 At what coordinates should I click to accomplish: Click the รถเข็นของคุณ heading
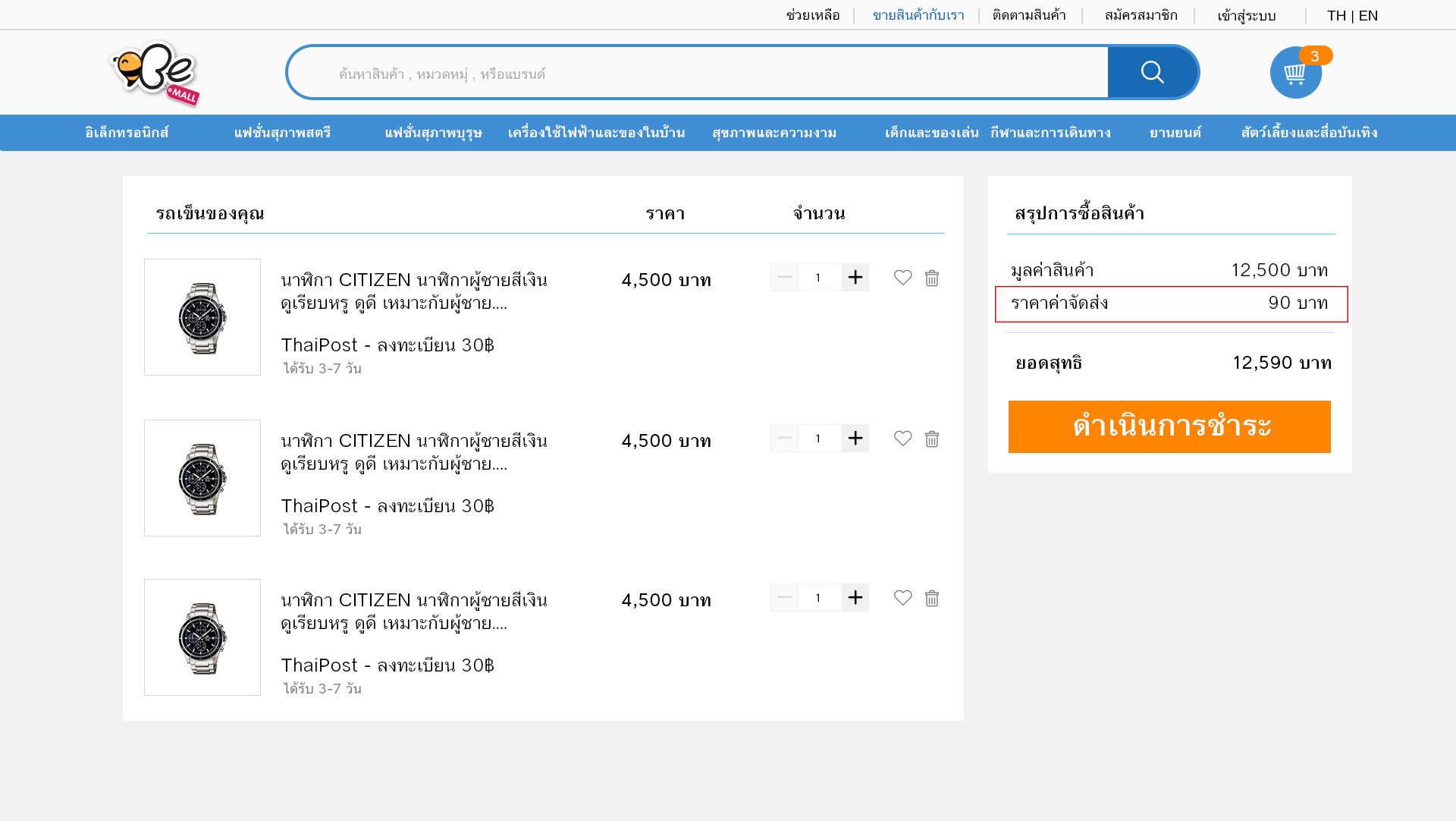(210, 213)
